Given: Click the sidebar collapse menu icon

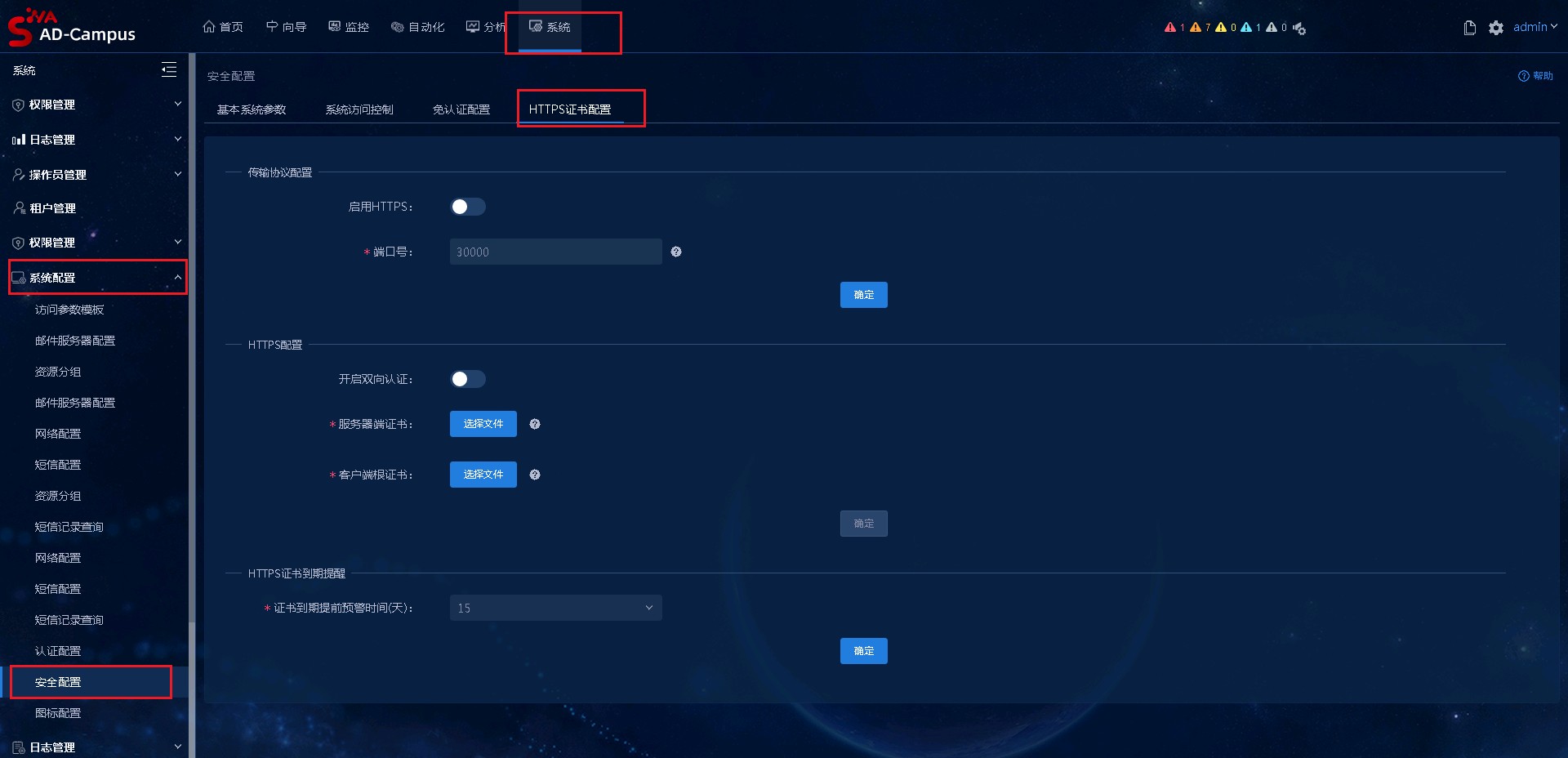Looking at the screenshot, I should (x=169, y=70).
